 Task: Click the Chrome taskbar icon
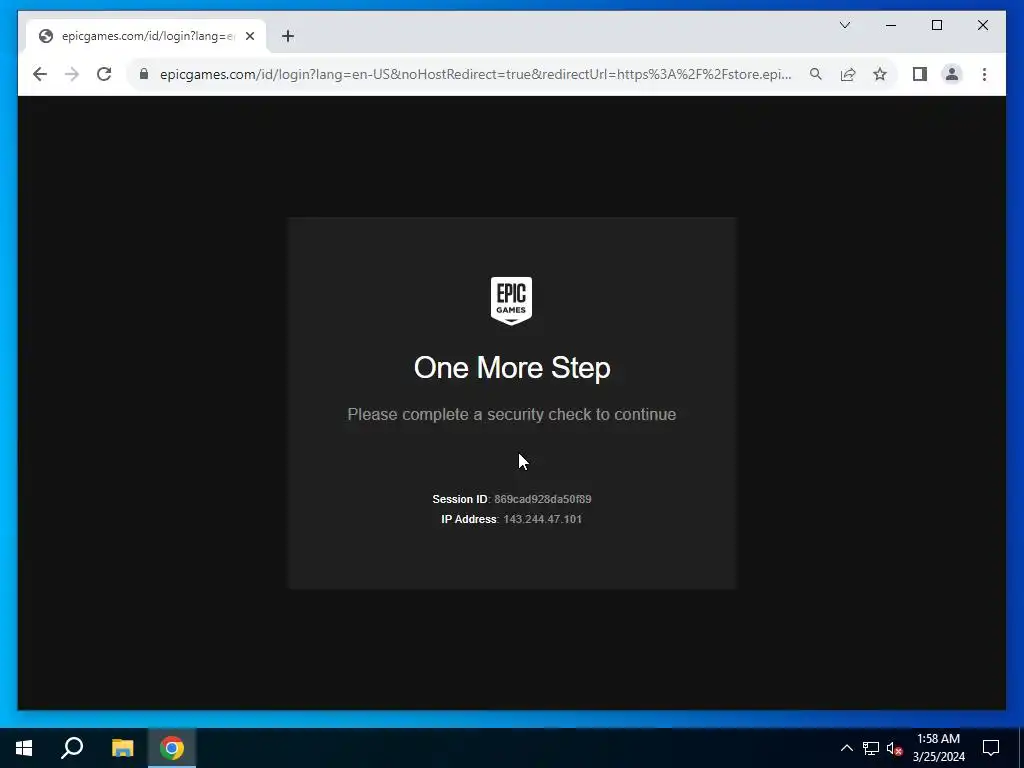(172, 748)
